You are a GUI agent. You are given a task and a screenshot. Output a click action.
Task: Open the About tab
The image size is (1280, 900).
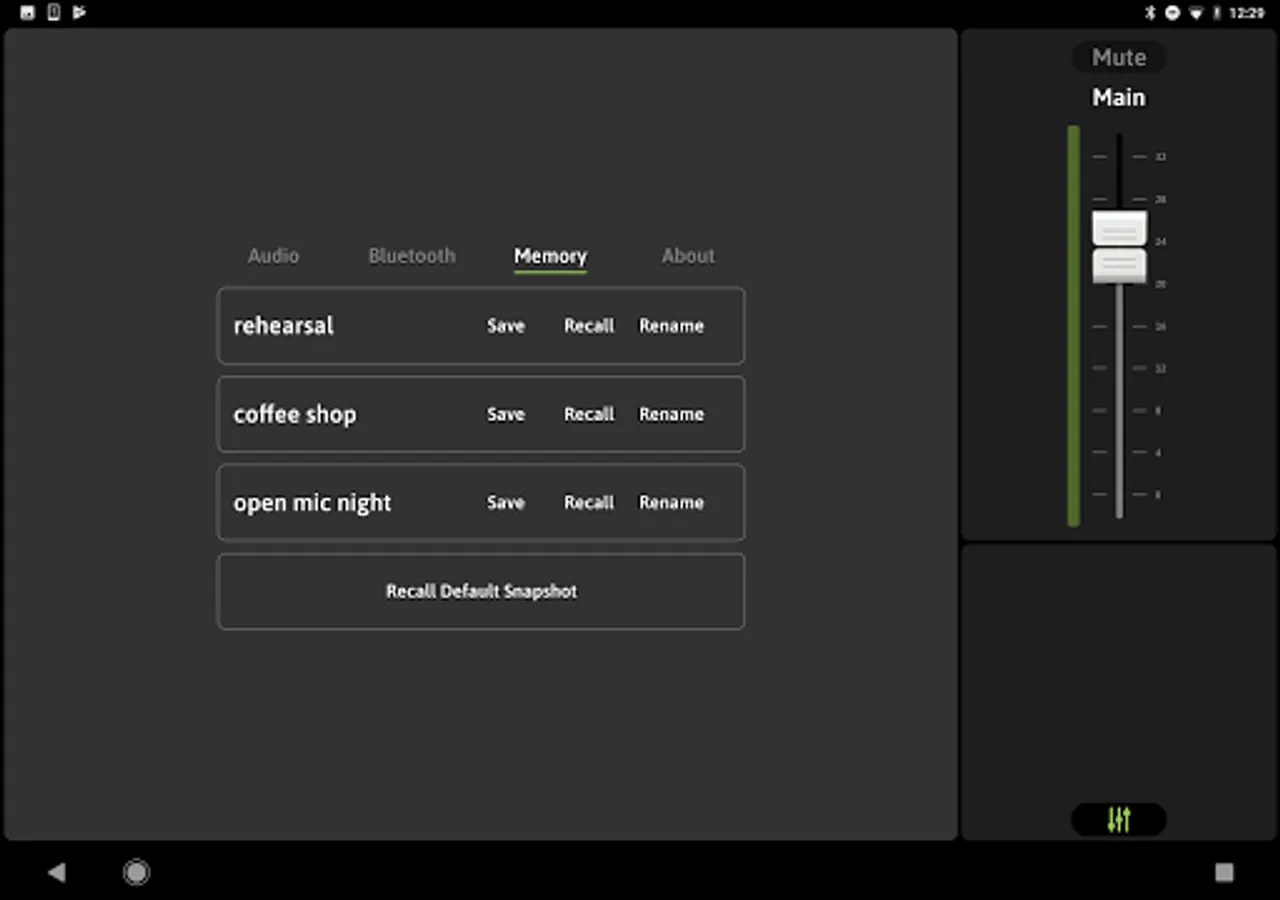(688, 256)
